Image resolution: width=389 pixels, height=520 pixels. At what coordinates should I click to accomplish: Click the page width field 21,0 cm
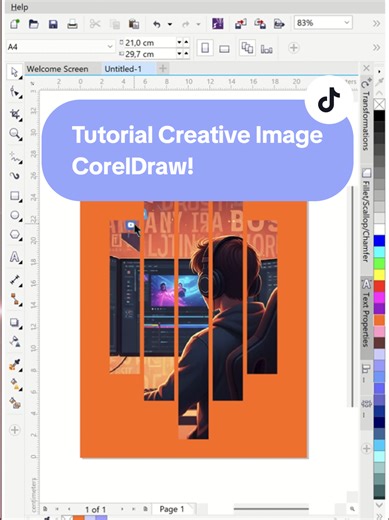[x=150, y=43]
